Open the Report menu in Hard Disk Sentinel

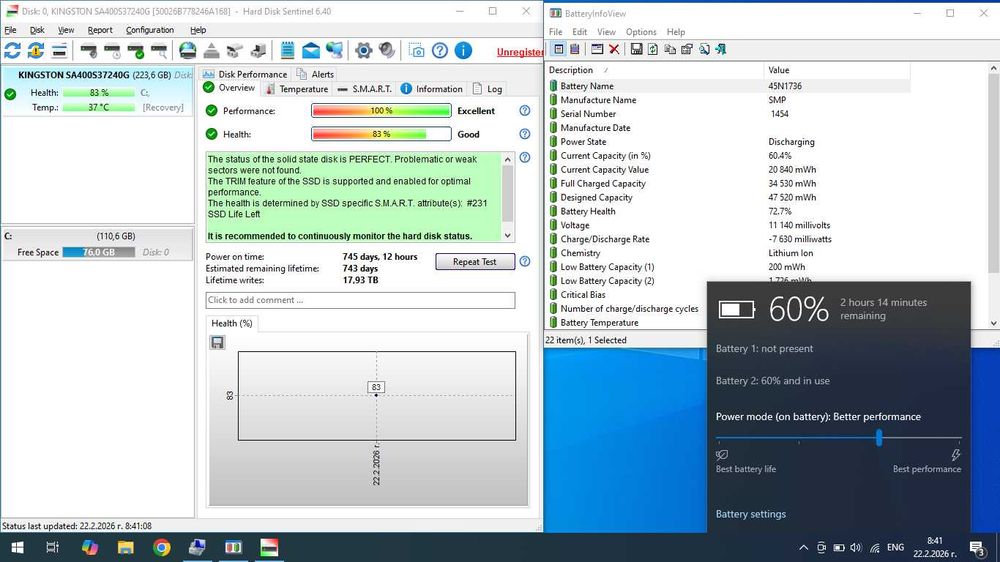(x=100, y=30)
